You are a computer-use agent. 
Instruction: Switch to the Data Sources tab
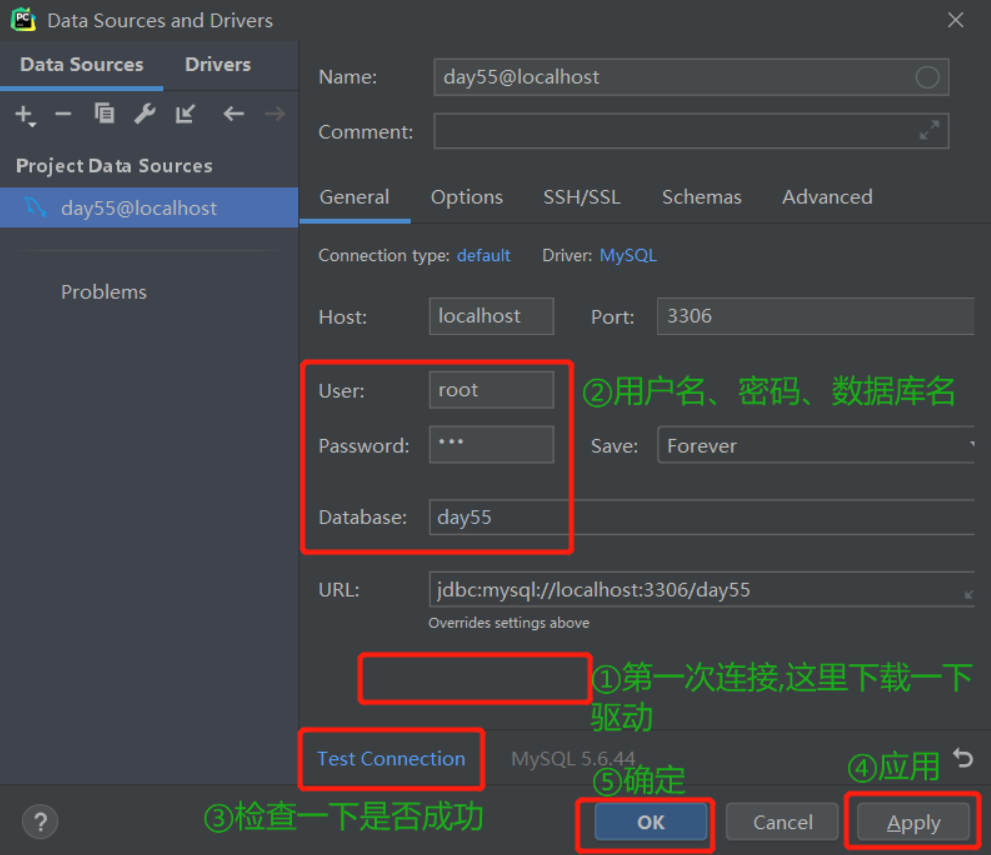click(82, 64)
